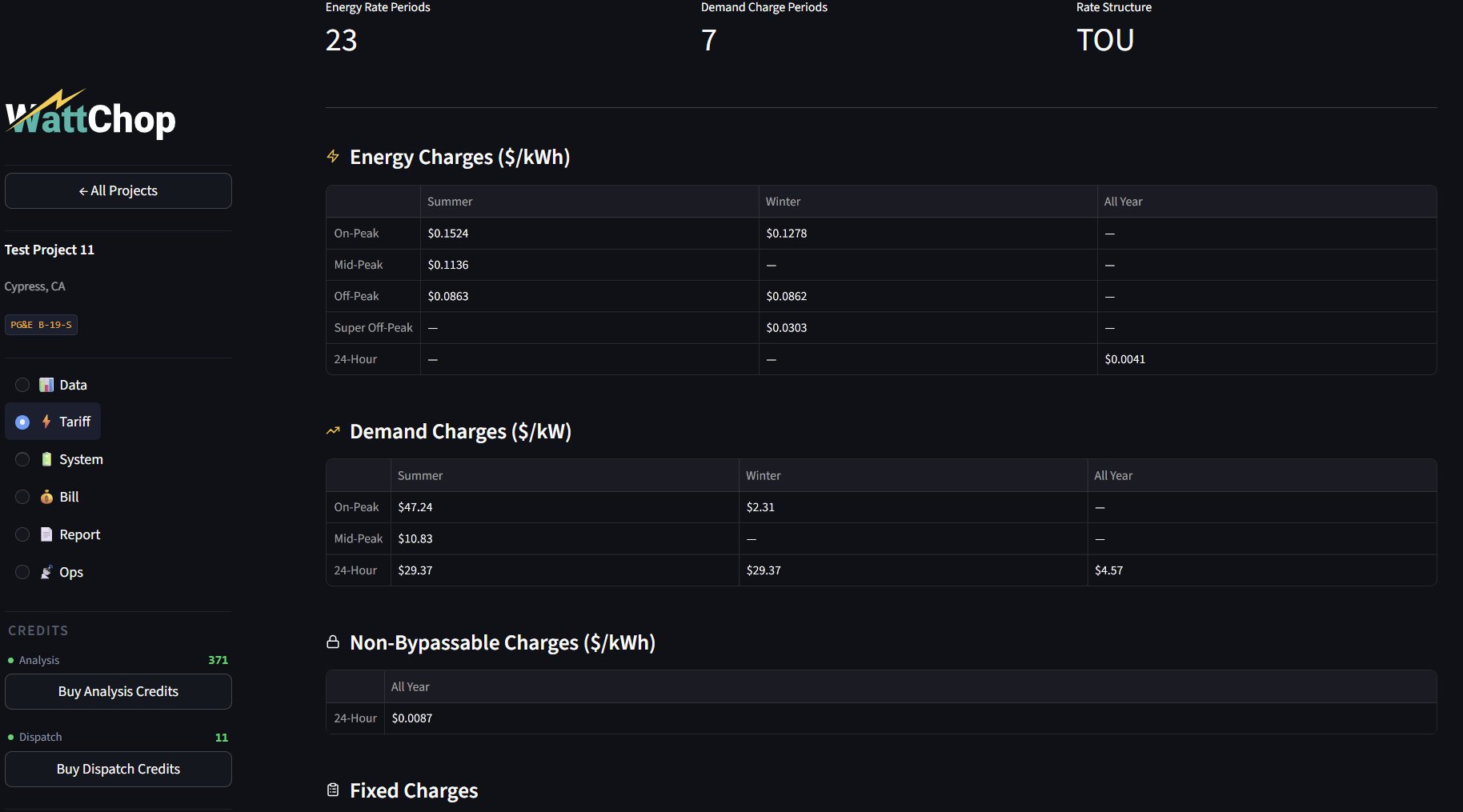This screenshot has width=1463, height=812.
Task: Click the Test Project 11 heading
Action: click(x=50, y=250)
